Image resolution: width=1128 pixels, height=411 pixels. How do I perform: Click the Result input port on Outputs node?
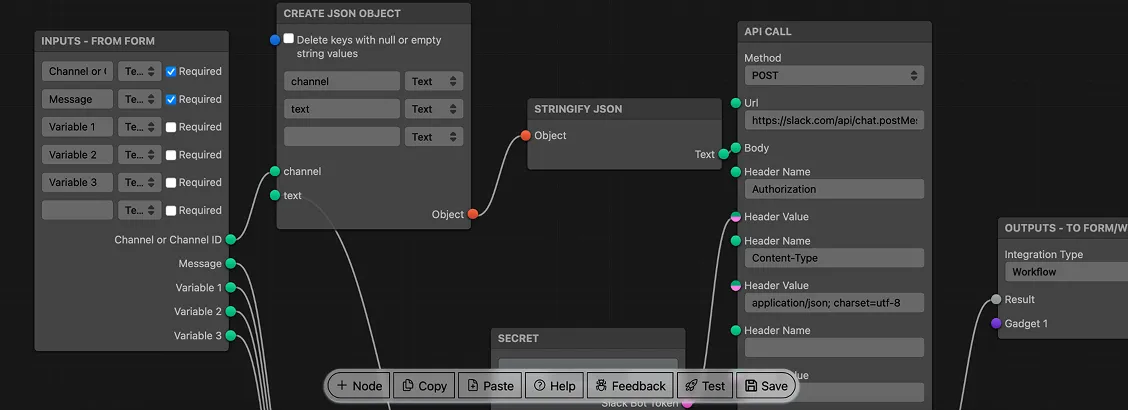996,299
